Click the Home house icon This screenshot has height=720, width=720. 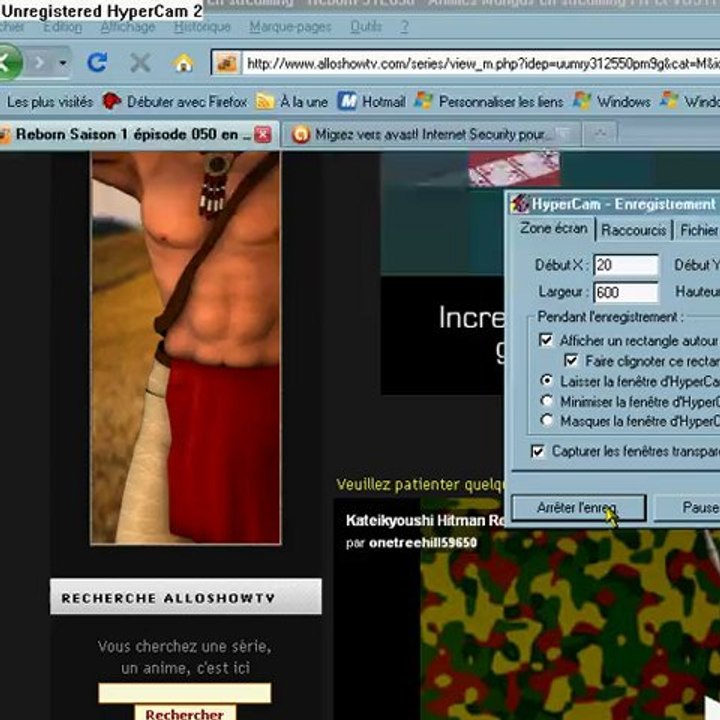[184, 63]
